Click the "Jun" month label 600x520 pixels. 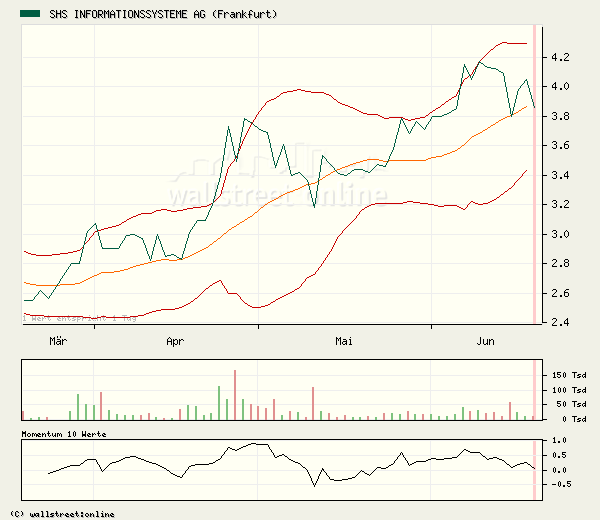485,341
